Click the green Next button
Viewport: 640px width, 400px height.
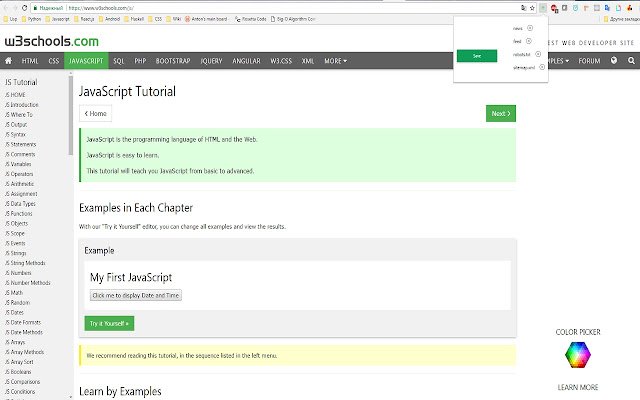pyautogui.click(x=501, y=113)
